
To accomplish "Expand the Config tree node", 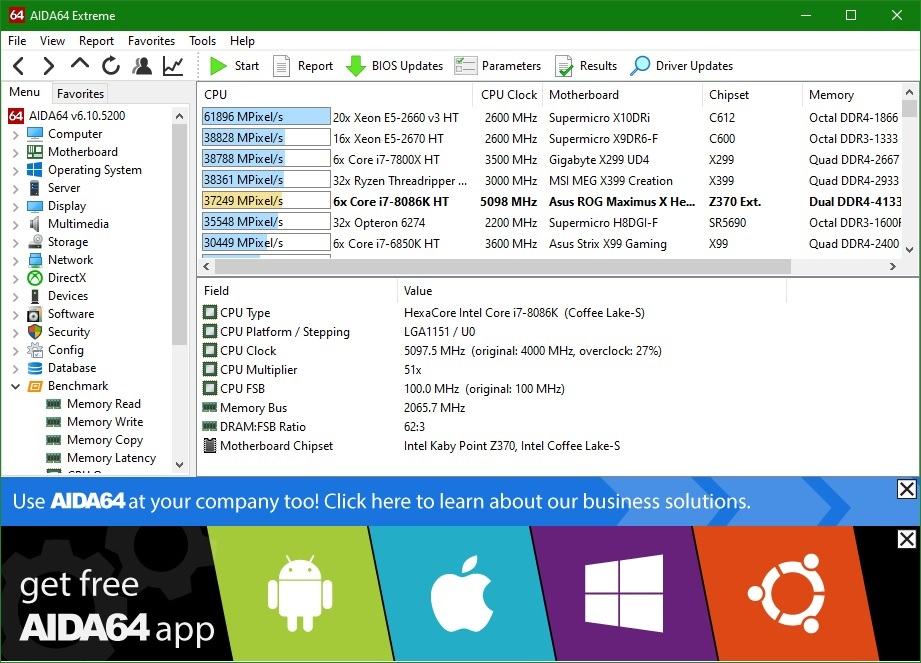I will [x=15, y=350].
